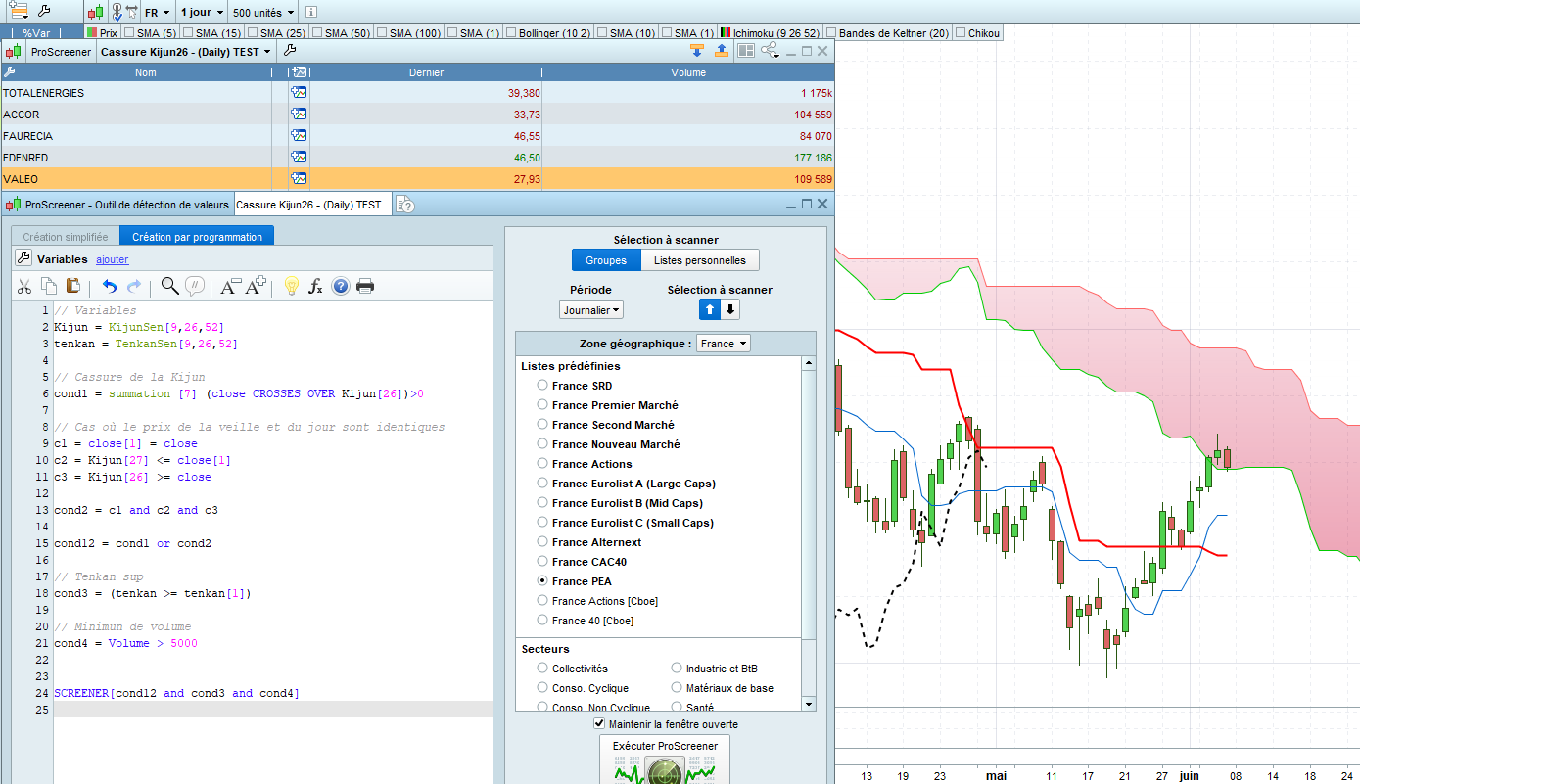The image size is (1548, 784).
Task: Open the ProScreener help document icon
Action: point(404,205)
